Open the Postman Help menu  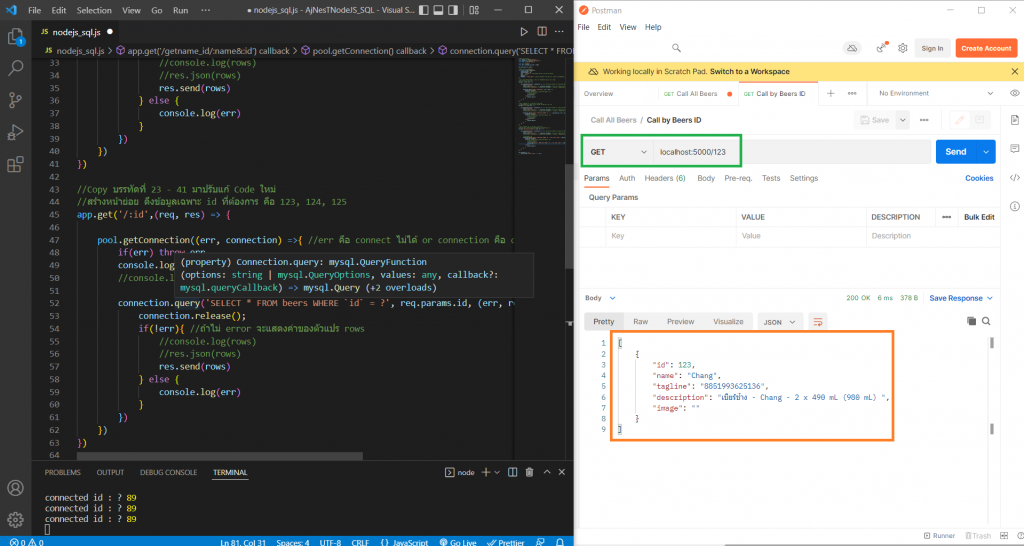[653, 27]
